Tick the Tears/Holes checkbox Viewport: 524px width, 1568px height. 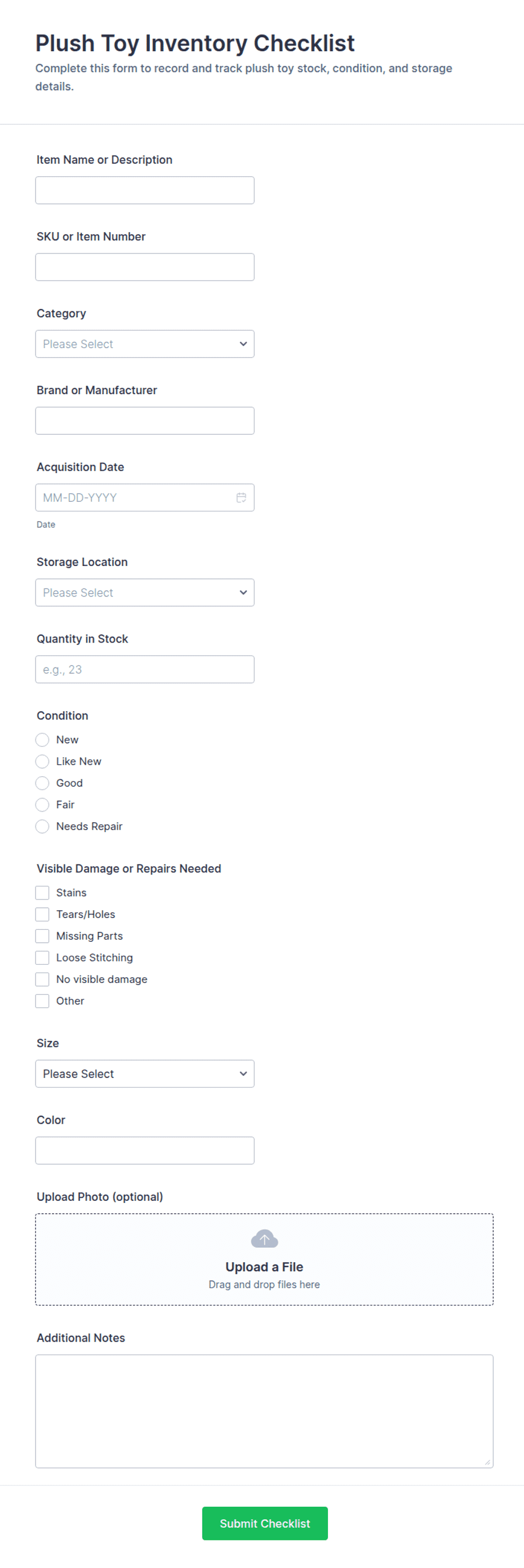42,914
